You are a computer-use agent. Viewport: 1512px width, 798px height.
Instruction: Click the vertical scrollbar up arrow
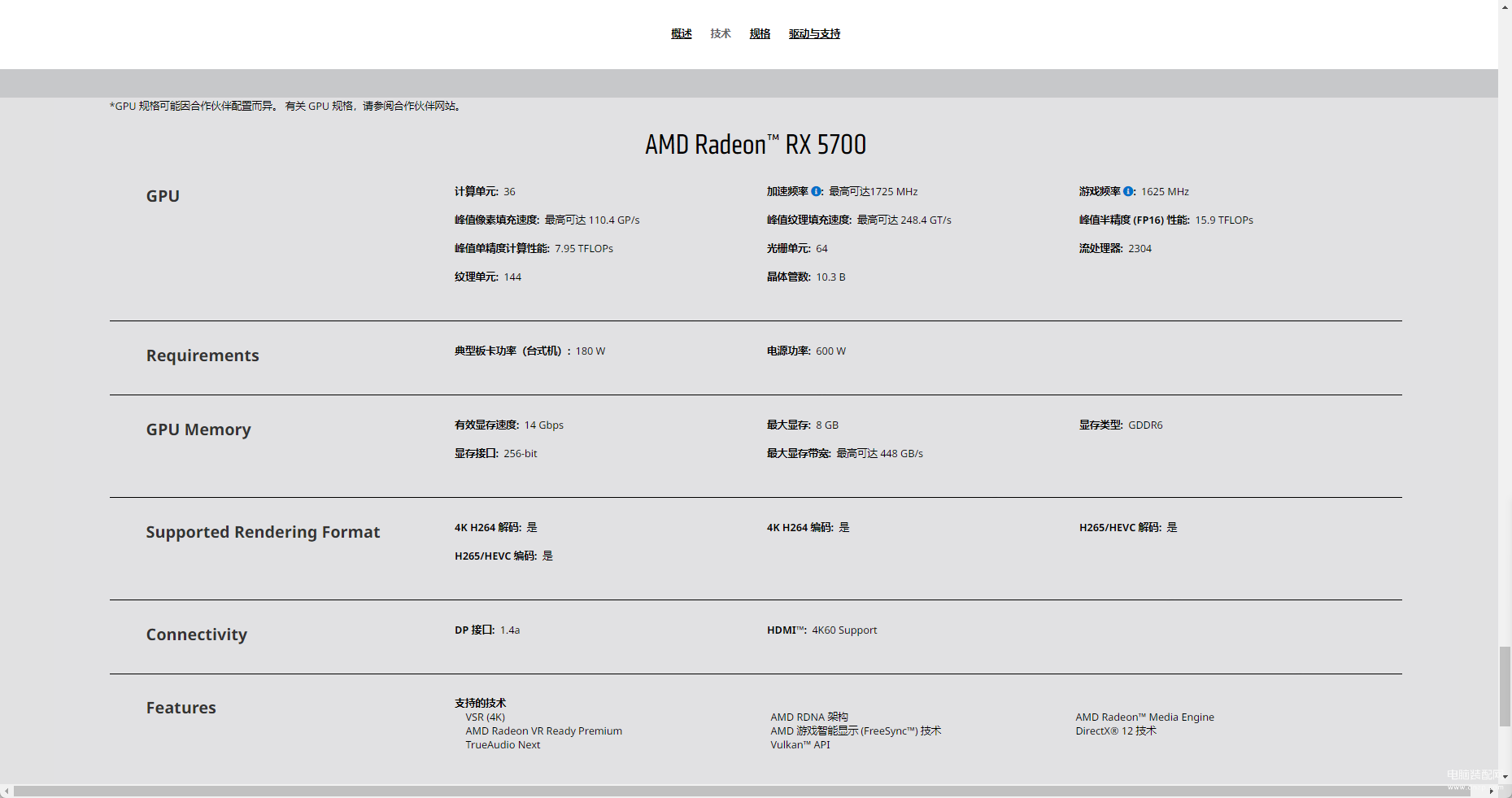coord(1505,6)
